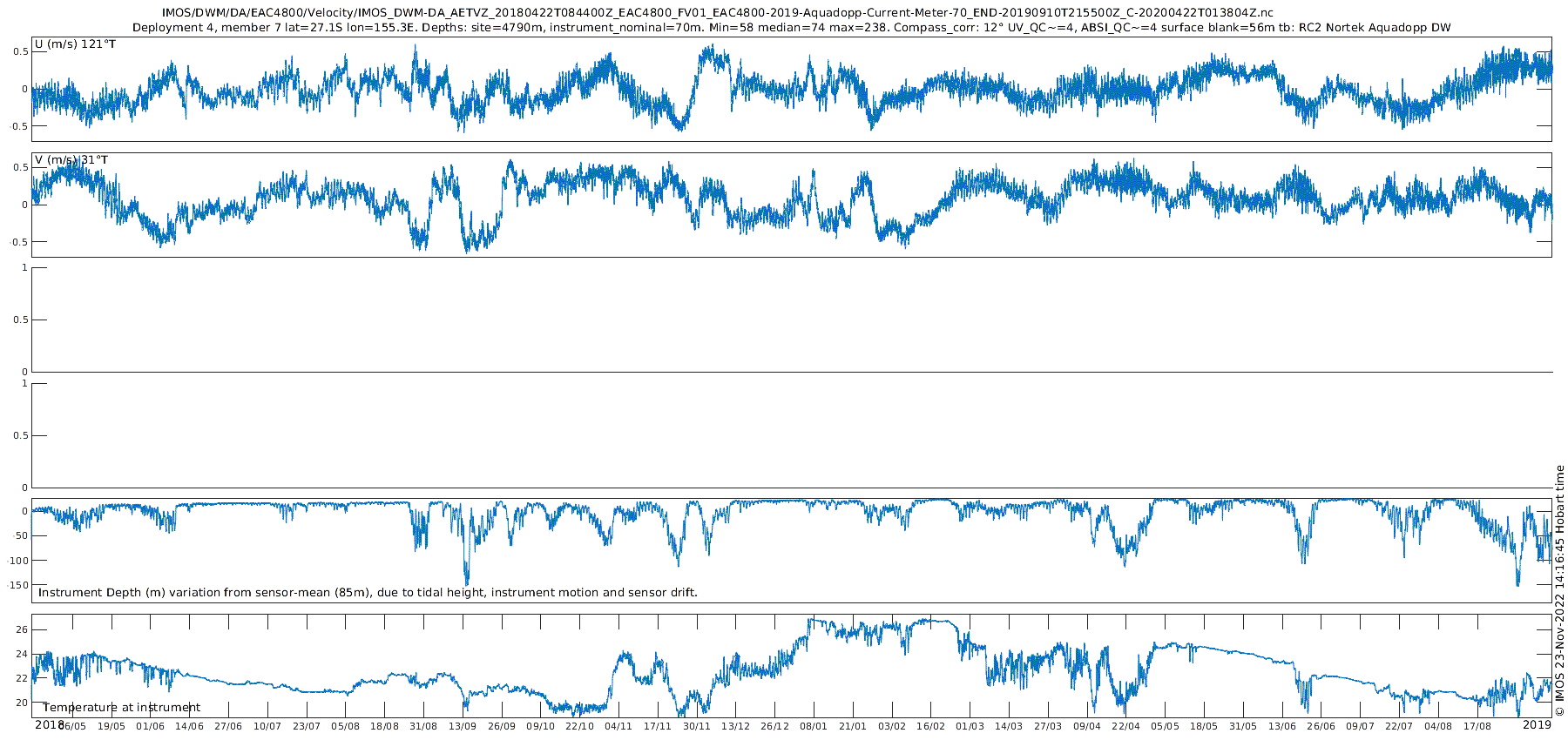Click the '17/08' date tick label

pyautogui.click(x=1477, y=726)
